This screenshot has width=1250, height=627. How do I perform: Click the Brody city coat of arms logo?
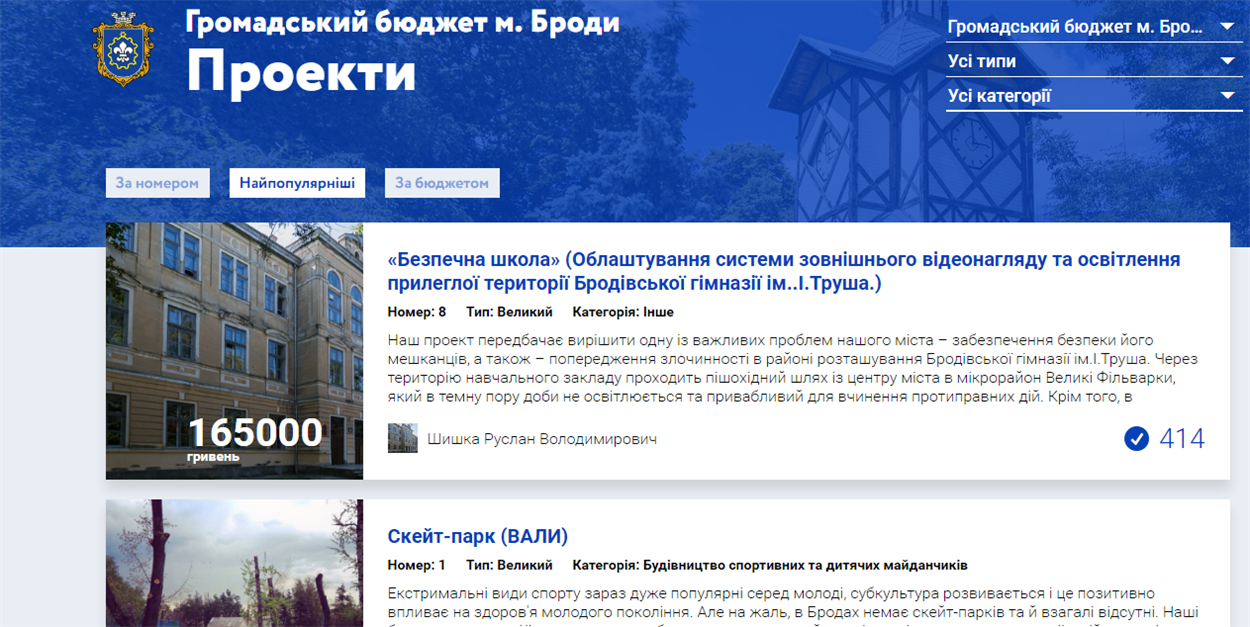(x=122, y=49)
